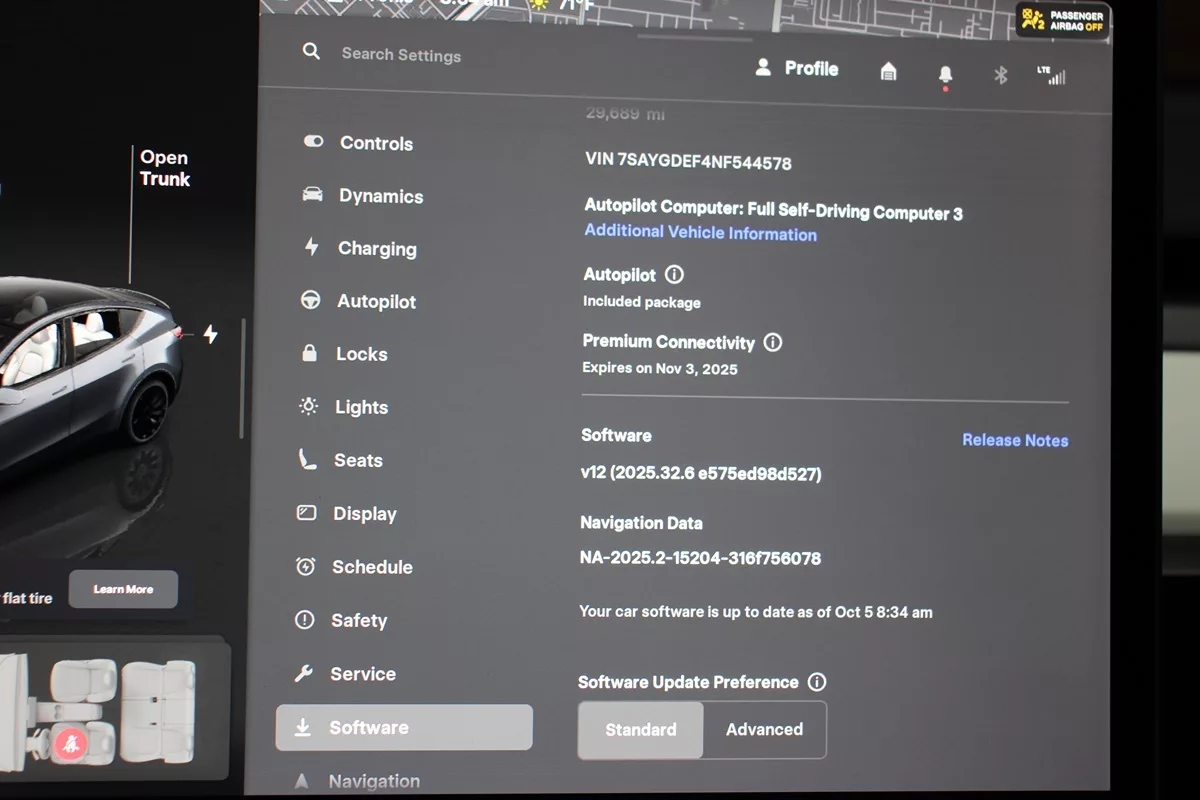This screenshot has height=800, width=1200.
Task: Select the Safety menu item
Action: (x=358, y=620)
